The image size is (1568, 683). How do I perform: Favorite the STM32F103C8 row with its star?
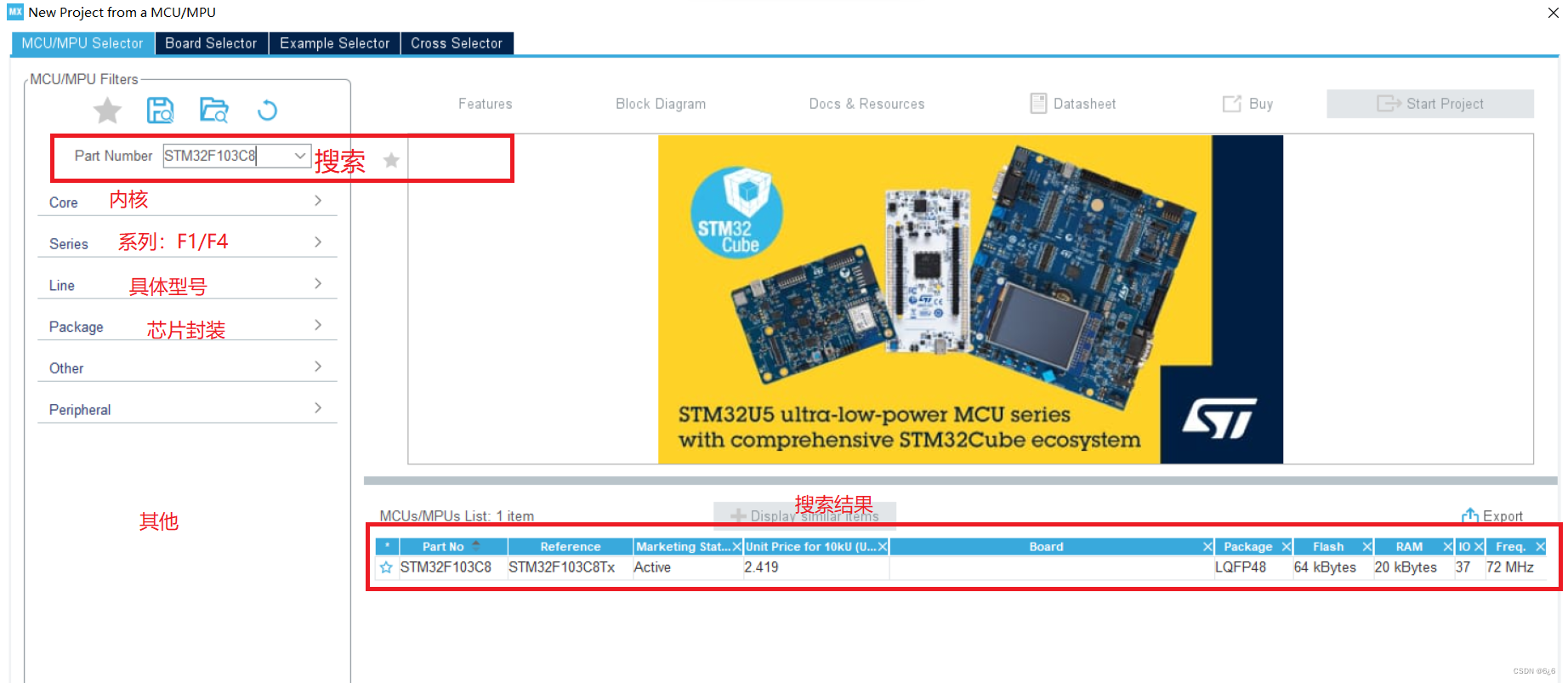coord(386,567)
